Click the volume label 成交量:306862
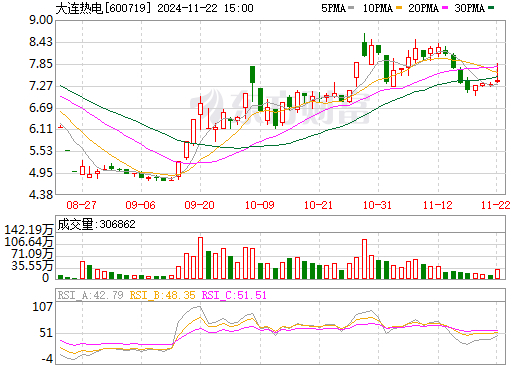The width and height of the screenshot is (520, 365). (97, 224)
